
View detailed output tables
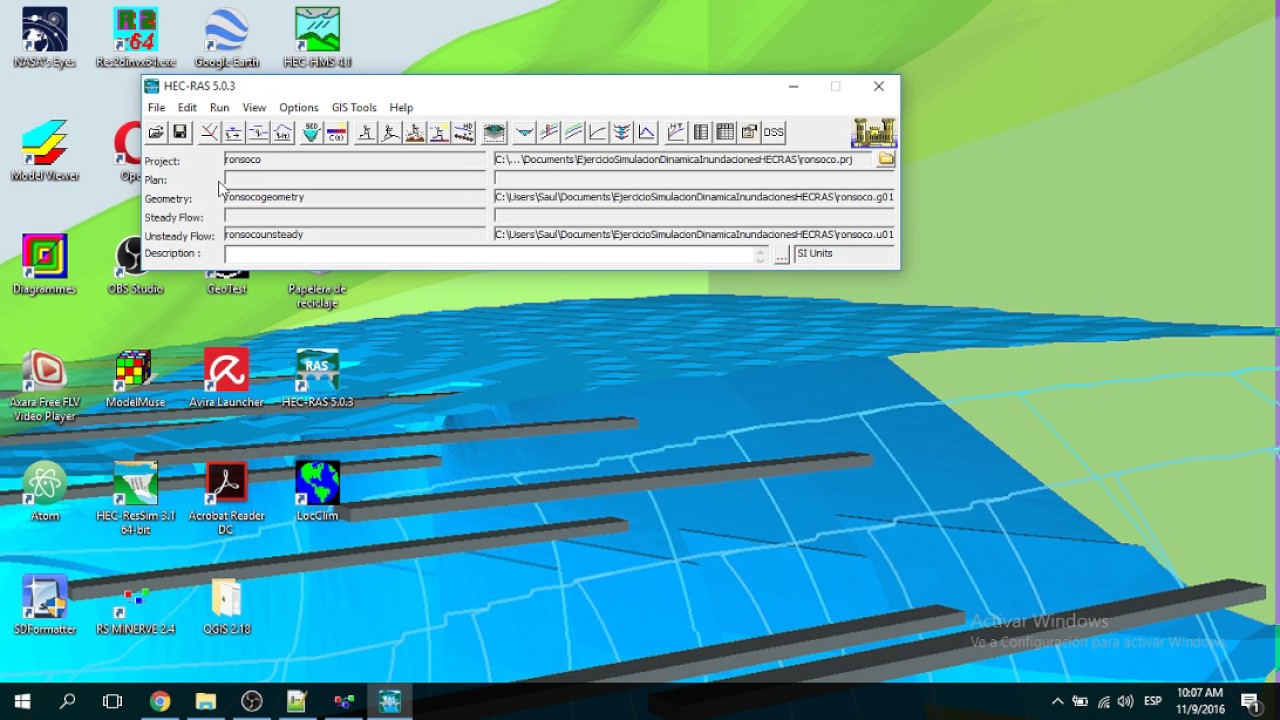point(701,132)
